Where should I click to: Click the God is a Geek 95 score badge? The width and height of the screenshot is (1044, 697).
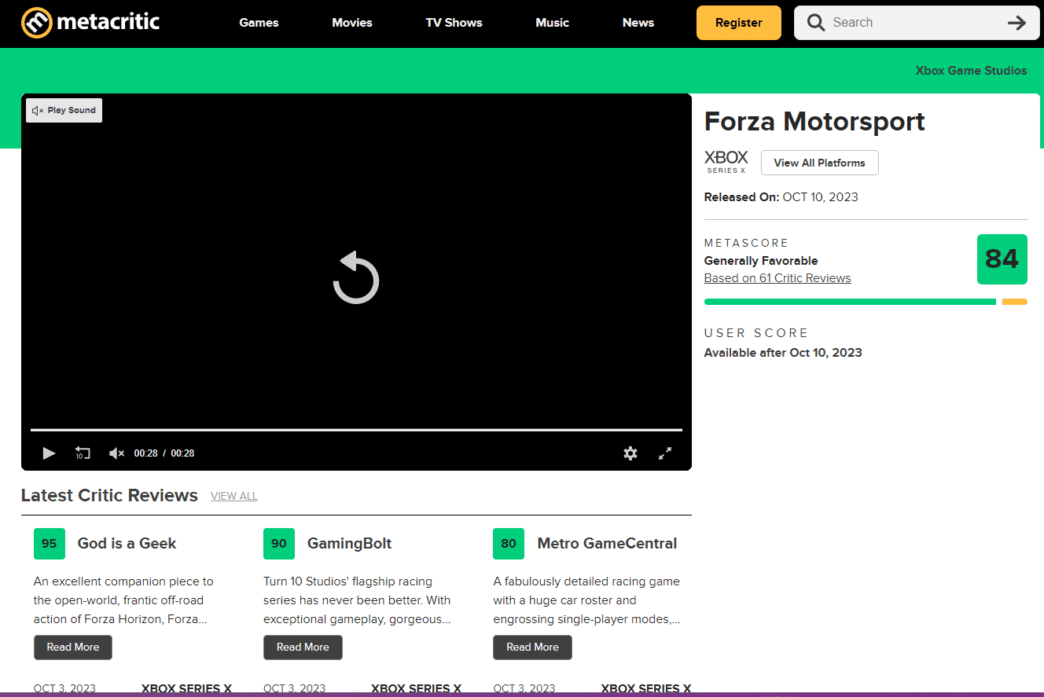point(49,543)
